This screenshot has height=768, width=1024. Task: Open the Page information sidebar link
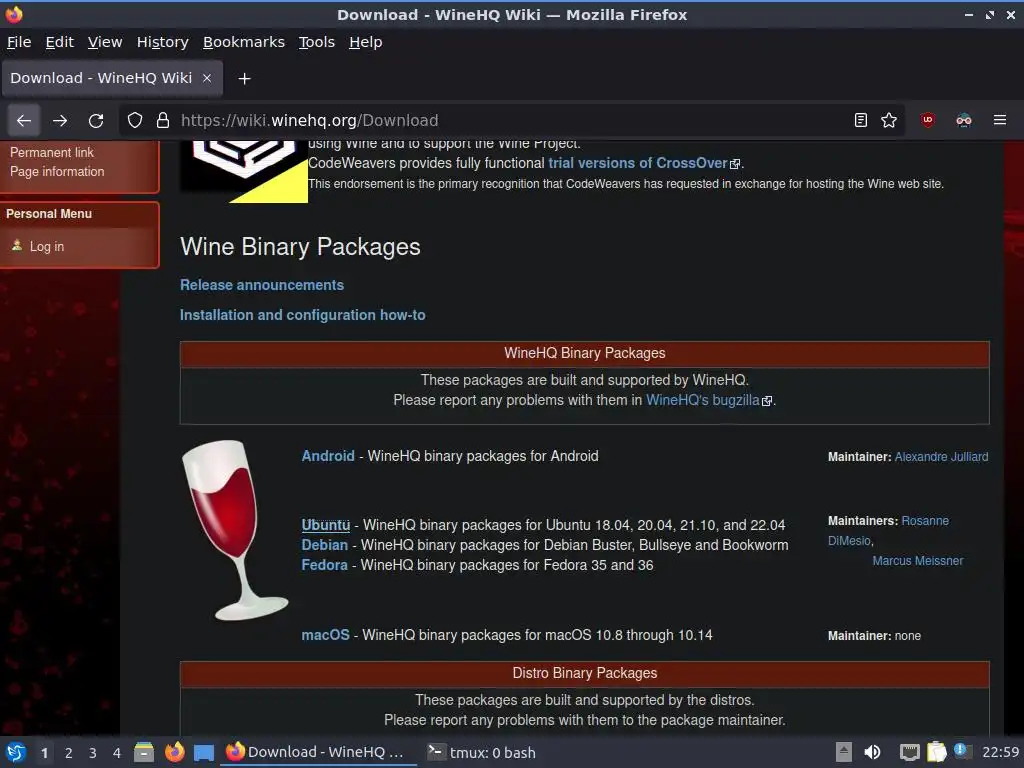click(57, 172)
